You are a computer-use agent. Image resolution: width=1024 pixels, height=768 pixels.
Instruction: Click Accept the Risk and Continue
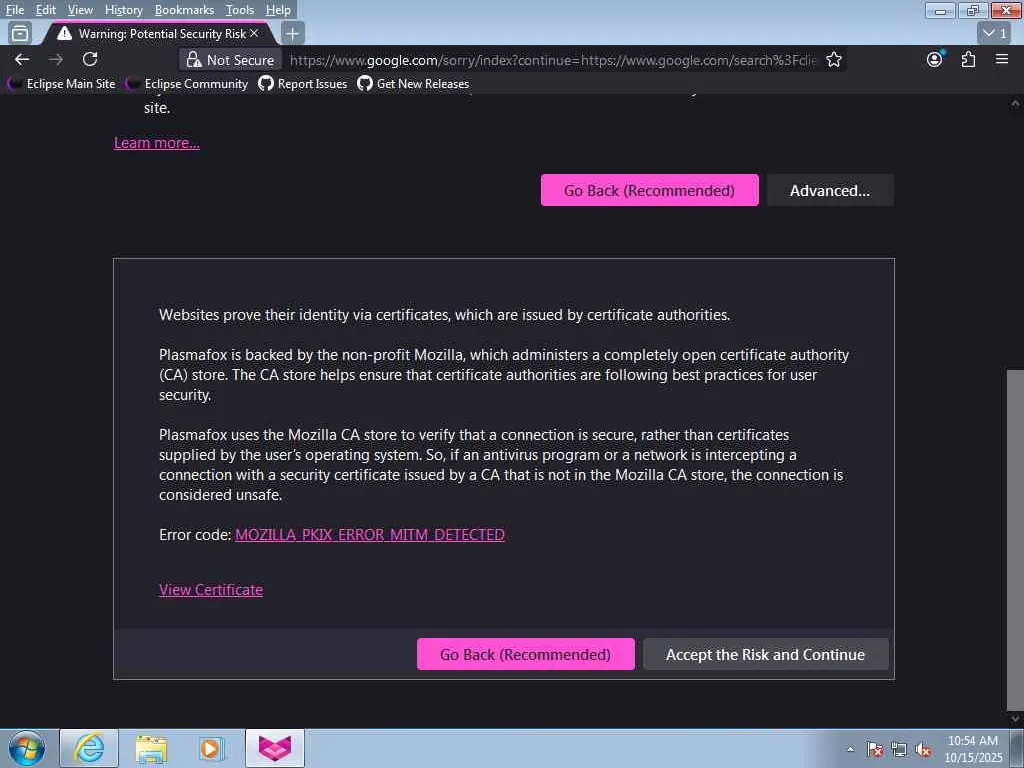click(x=765, y=654)
